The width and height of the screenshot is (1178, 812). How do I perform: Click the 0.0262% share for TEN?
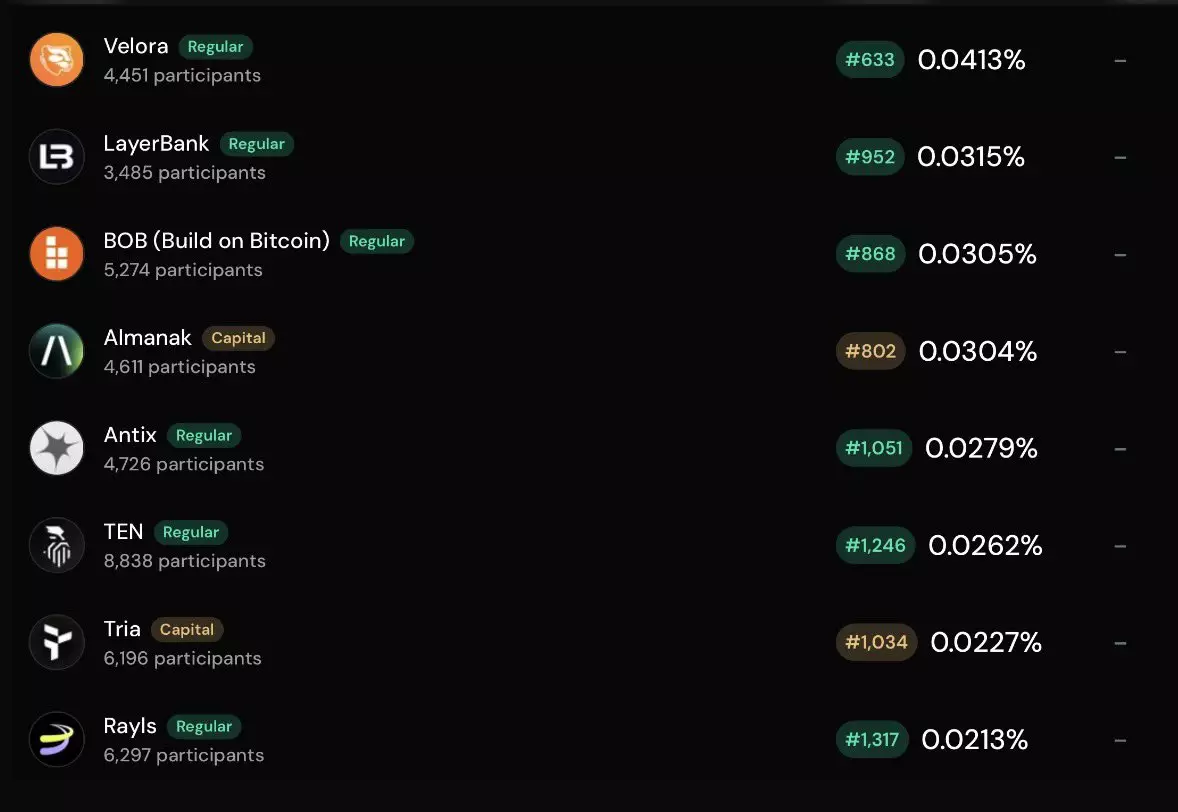[x=985, y=545]
